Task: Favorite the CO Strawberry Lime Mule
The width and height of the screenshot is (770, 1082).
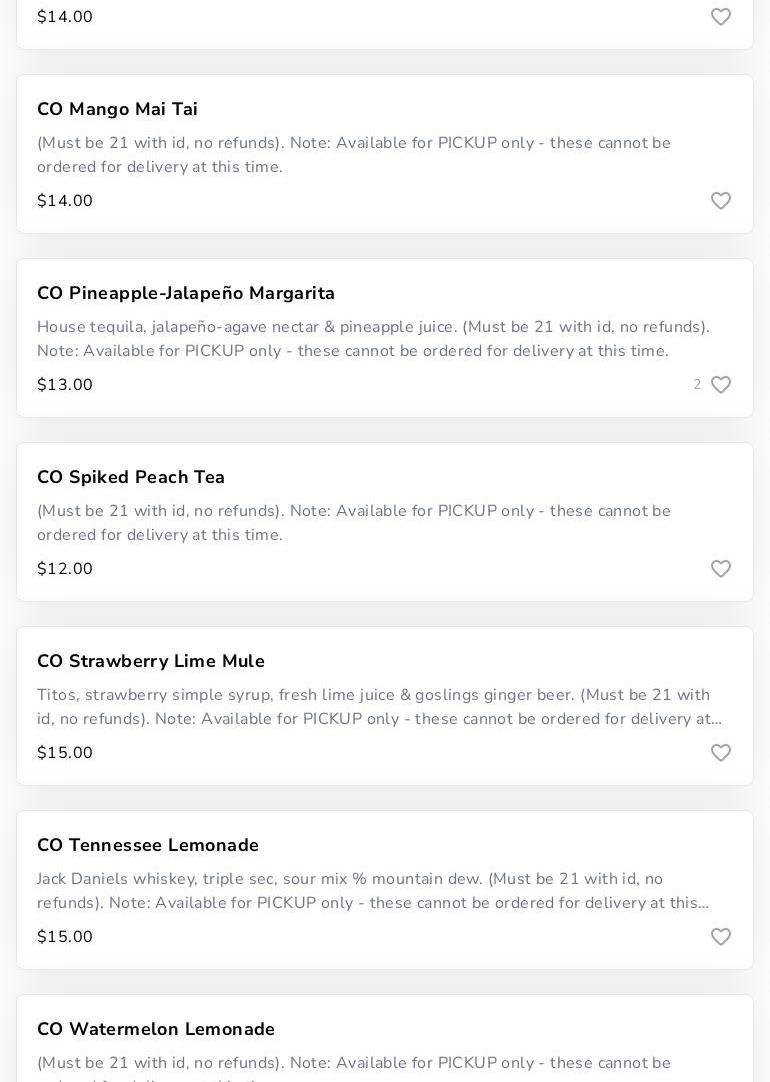Action: coord(721,753)
